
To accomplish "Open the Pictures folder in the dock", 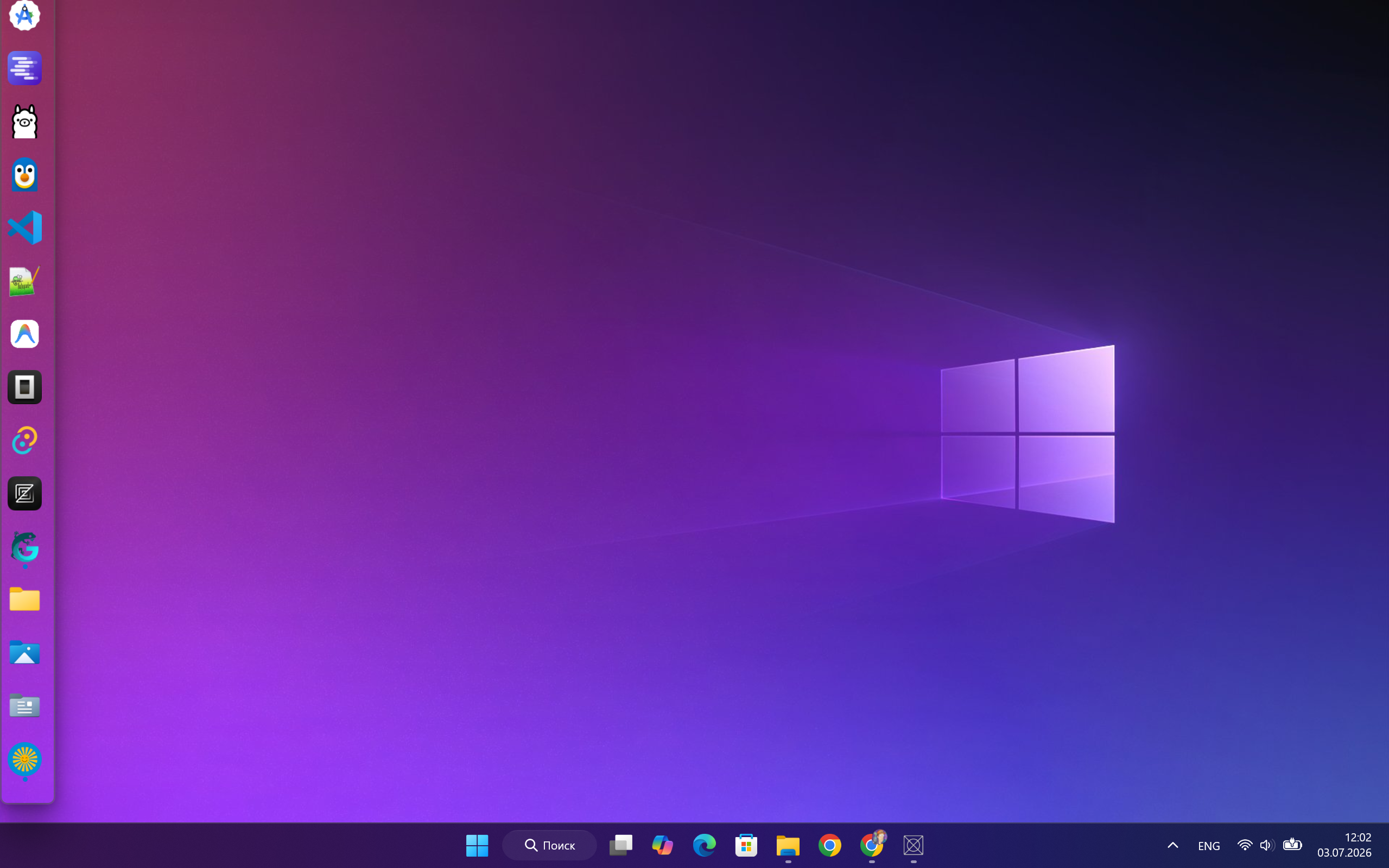I will coord(24,653).
